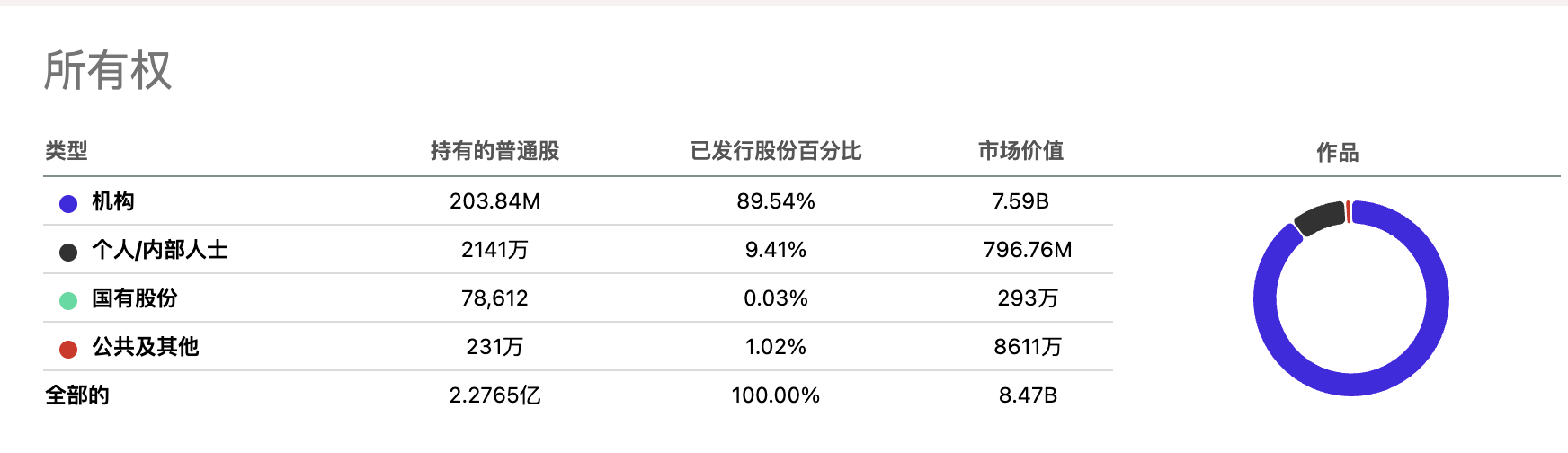Select the black segment of the donut chart

click(1319, 218)
